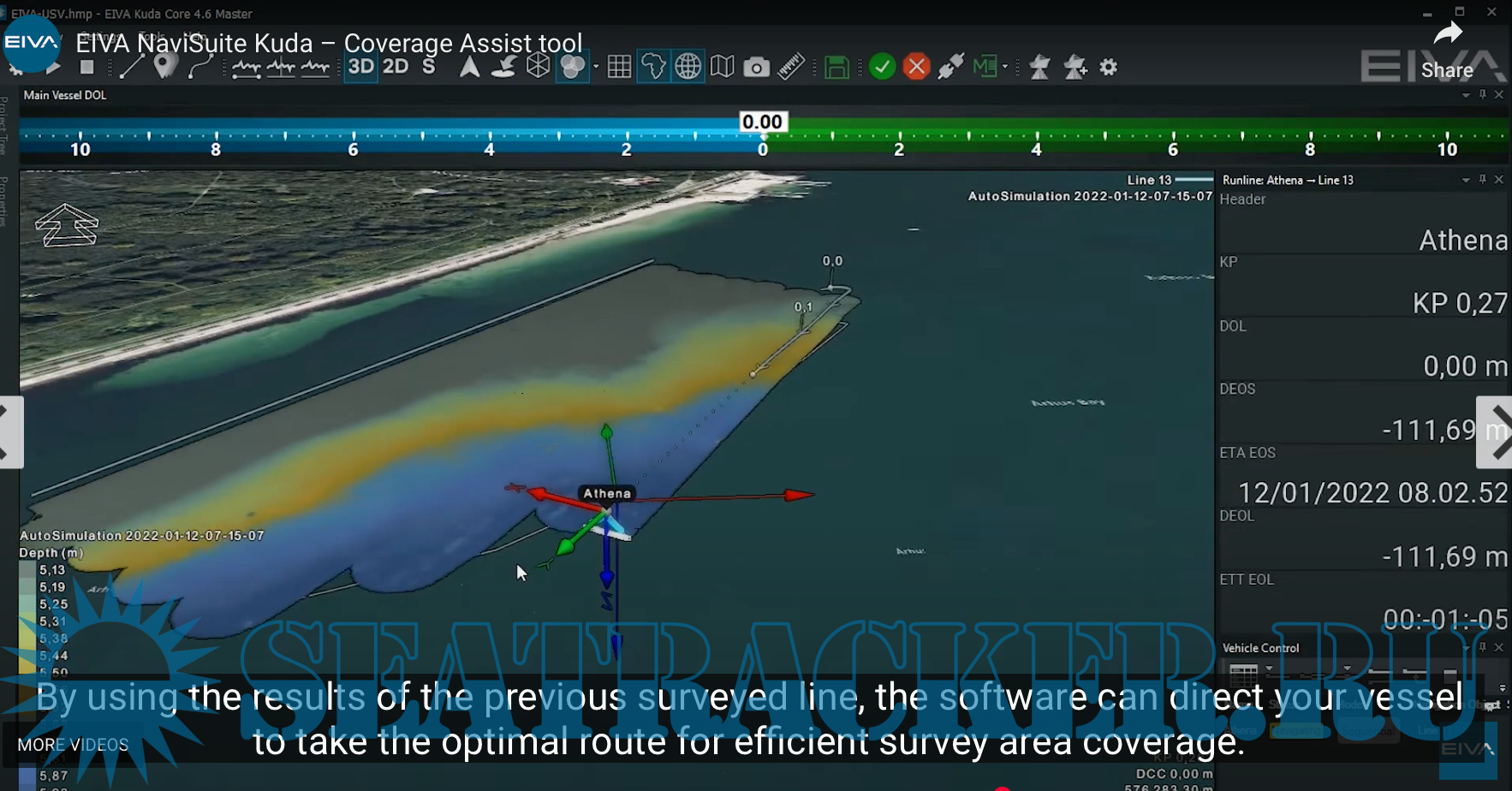This screenshot has height=791, width=1512.
Task: Click the green checkmark accept icon
Action: pos(882,67)
